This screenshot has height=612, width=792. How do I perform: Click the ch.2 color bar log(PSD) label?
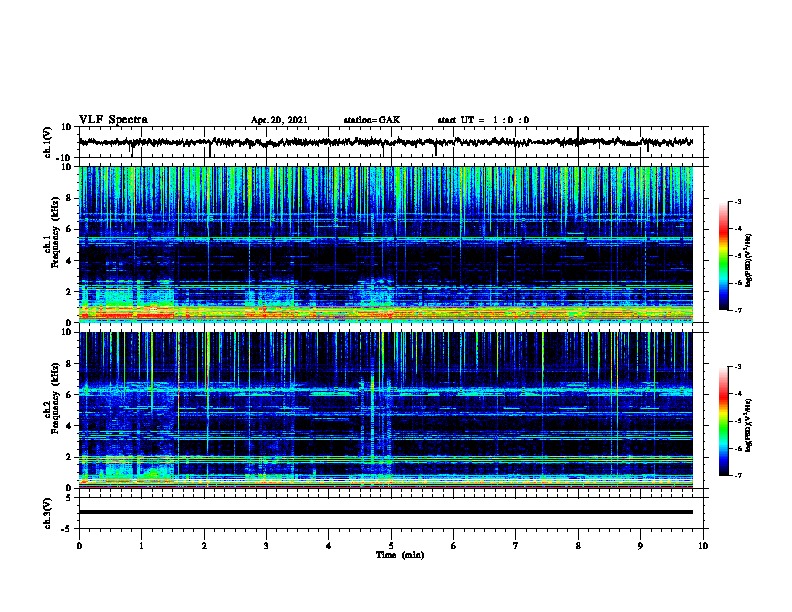point(749,425)
